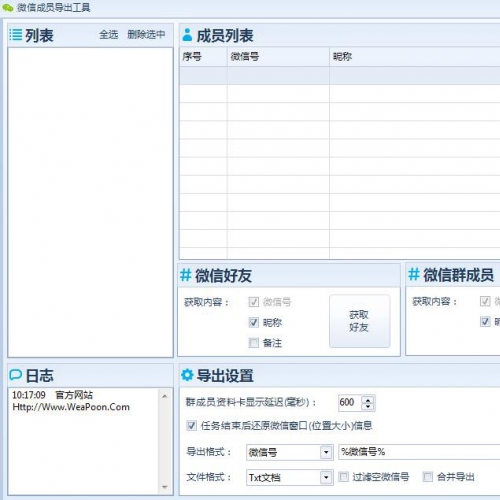Click the 获取好友 button

click(360, 321)
